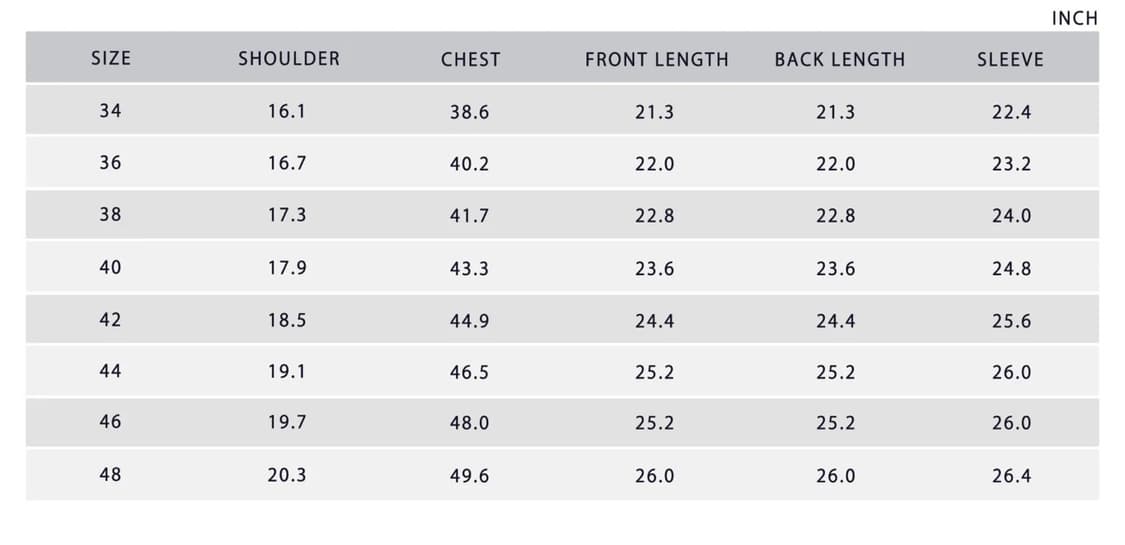The width and height of the screenshot is (1125, 545).
Task: Click the SIZE column header
Action: point(110,58)
